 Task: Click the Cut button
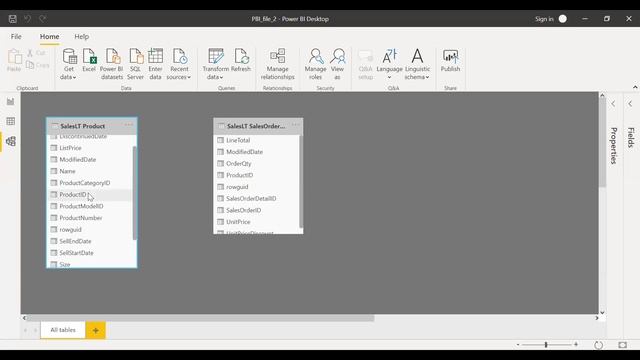(36, 53)
